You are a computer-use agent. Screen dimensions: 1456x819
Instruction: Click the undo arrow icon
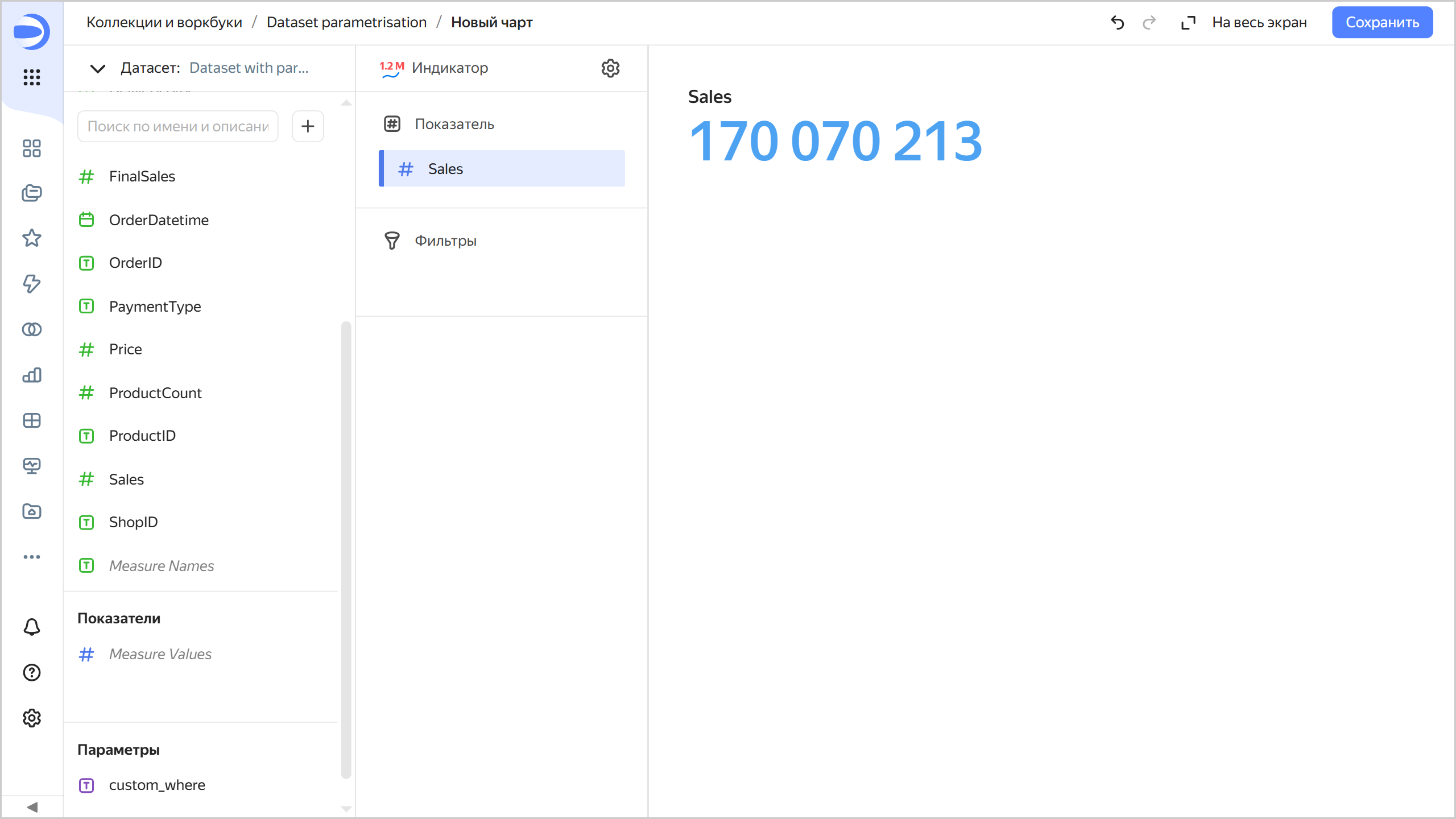[1117, 23]
